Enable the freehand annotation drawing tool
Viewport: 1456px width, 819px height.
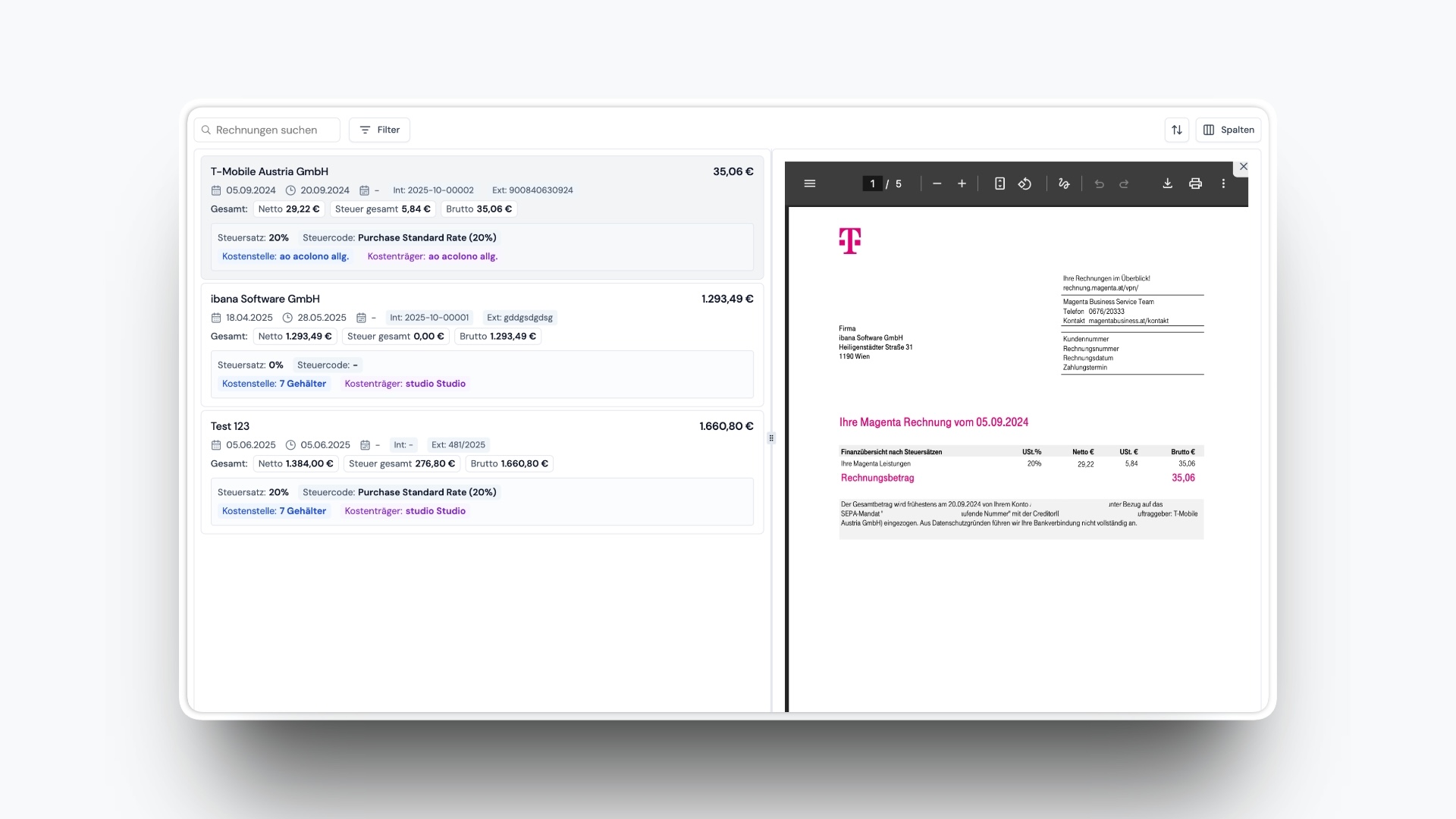pos(1064,184)
